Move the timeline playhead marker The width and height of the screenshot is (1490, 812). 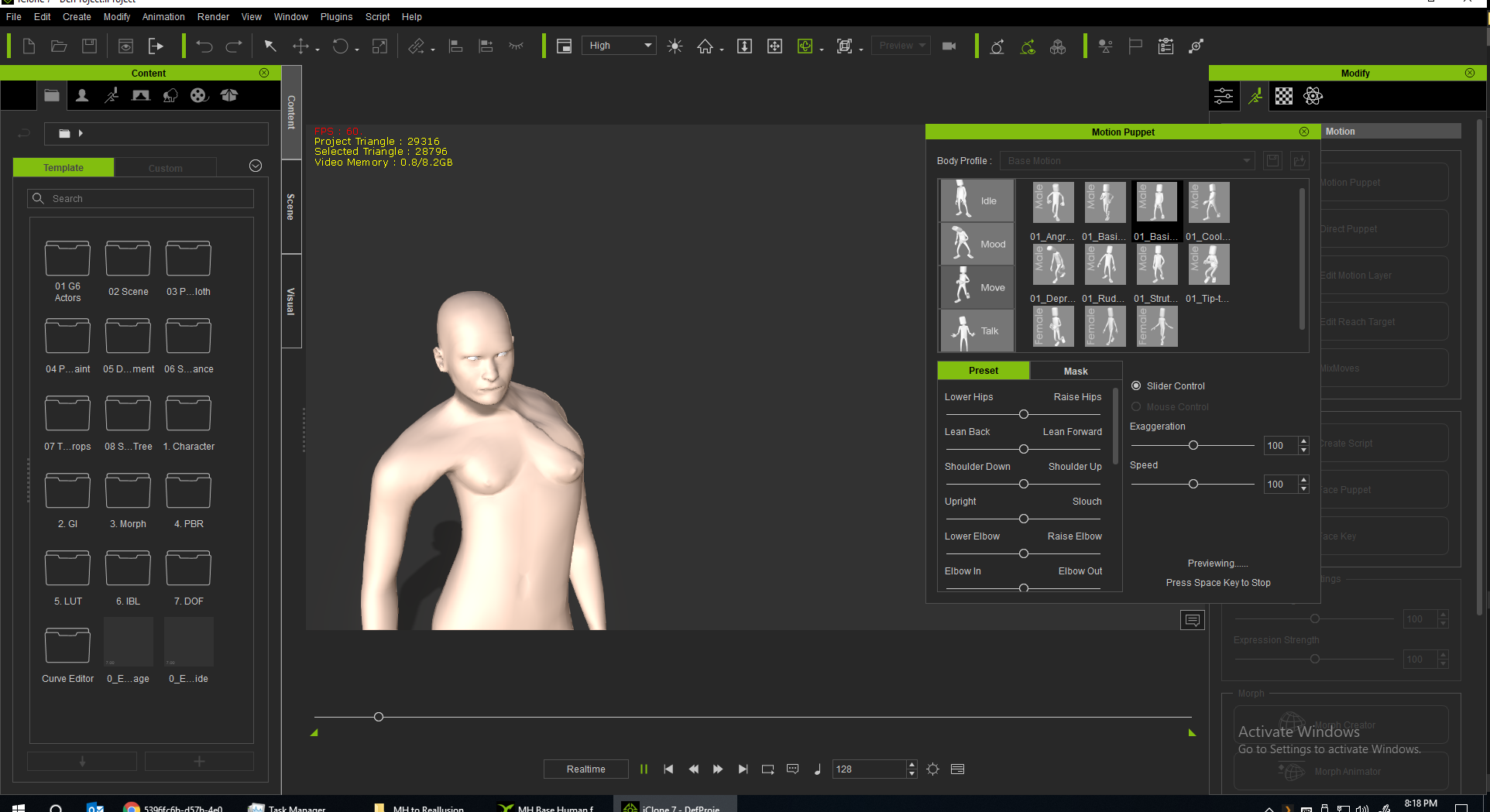point(379,717)
